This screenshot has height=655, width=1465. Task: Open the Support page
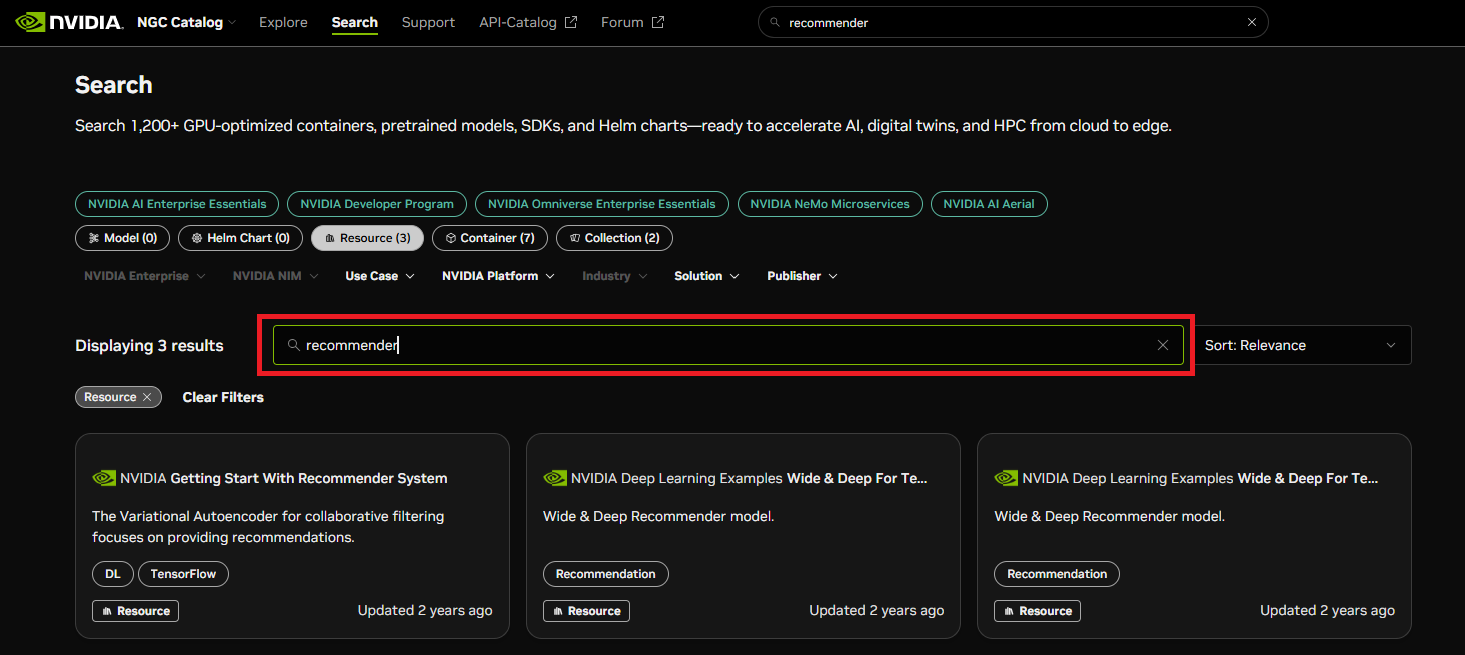click(428, 22)
